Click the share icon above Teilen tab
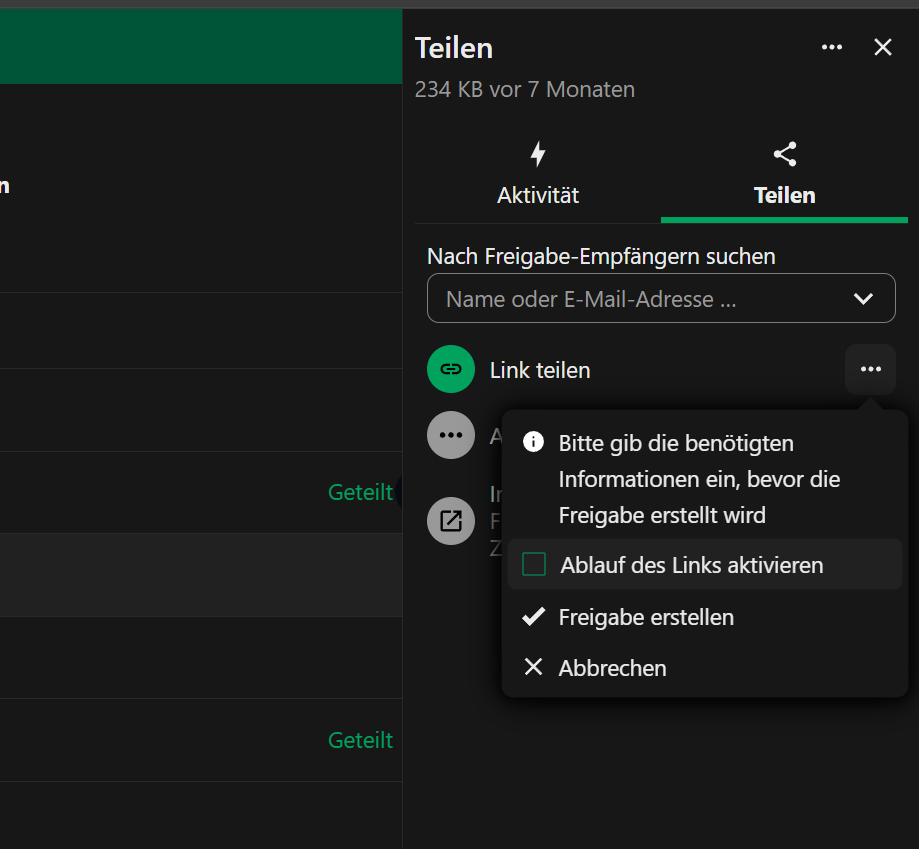 784,153
